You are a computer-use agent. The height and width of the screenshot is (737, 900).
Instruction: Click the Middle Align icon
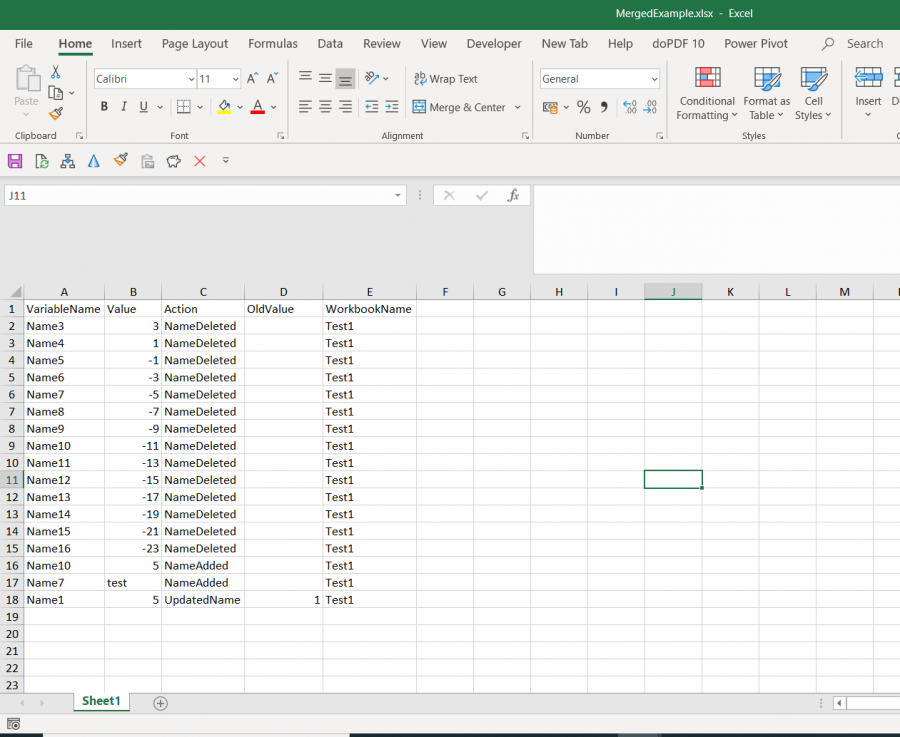click(325, 77)
